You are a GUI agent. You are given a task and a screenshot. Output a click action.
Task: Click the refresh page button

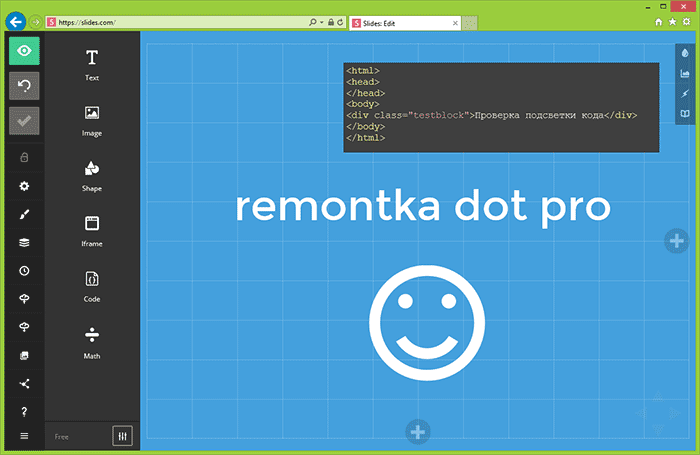pos(340,22)
